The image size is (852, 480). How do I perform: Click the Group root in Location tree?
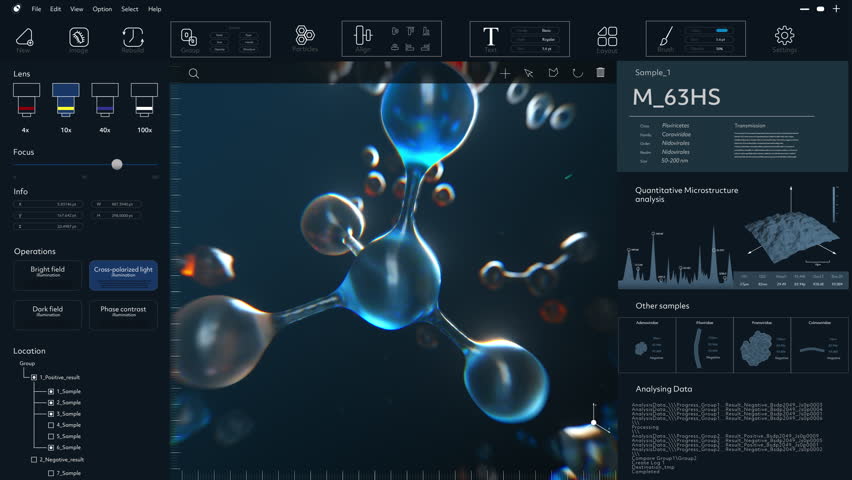27,364
